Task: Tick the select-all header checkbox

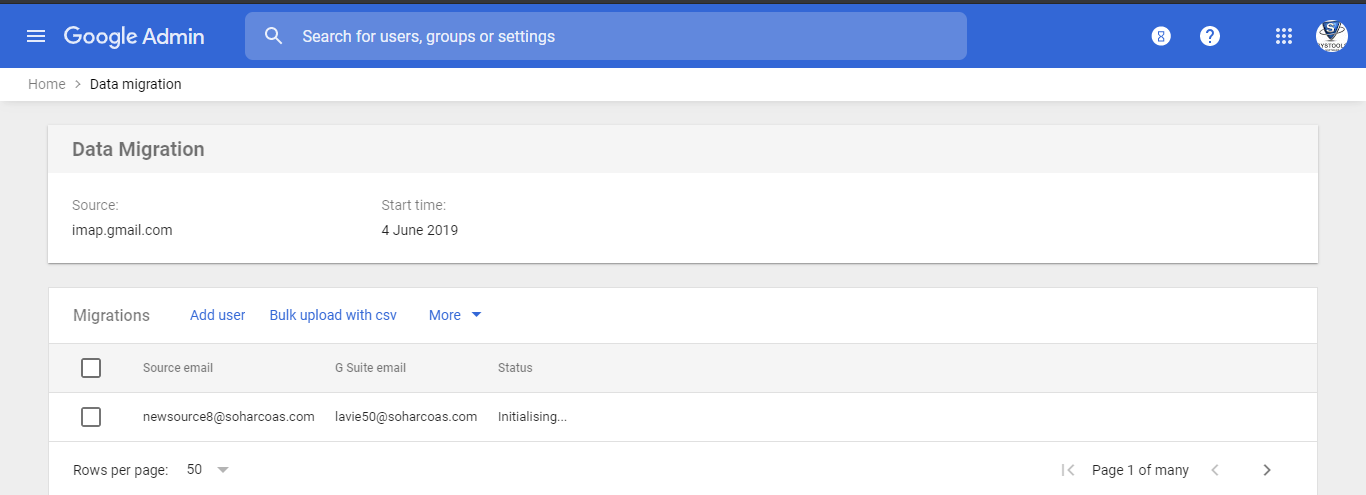Action: click(x=91, y=368)
